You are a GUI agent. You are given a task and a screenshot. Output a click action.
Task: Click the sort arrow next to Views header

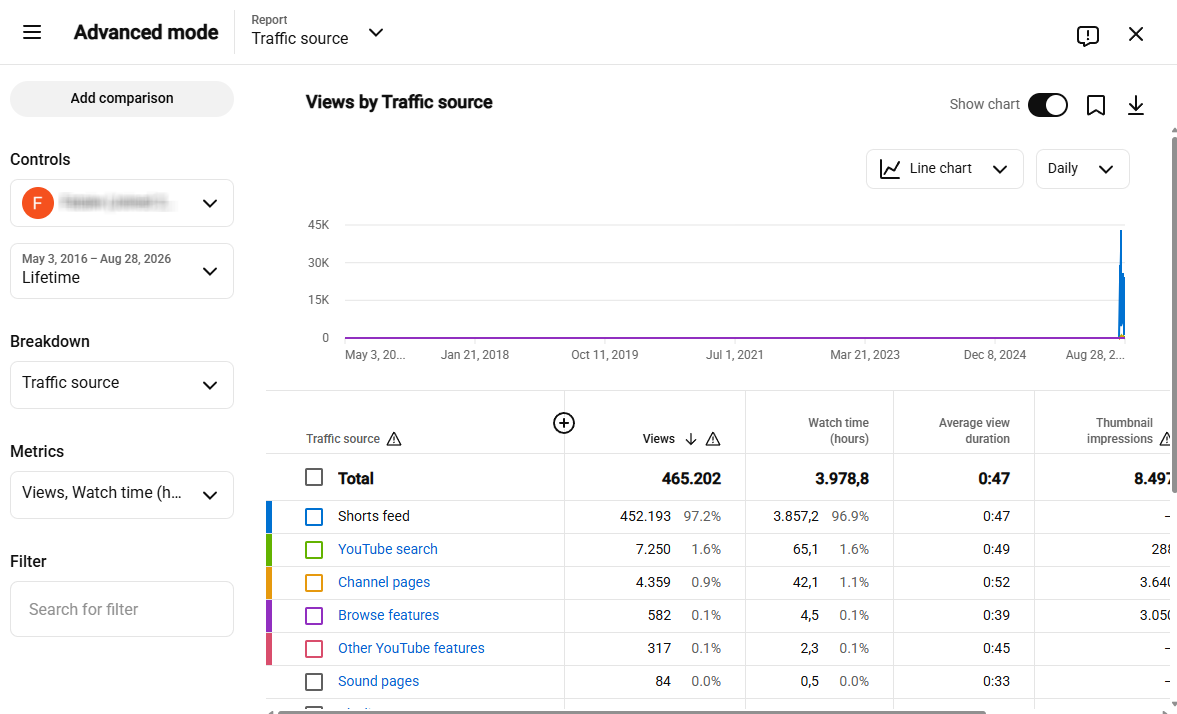click(x=691, y=439)
